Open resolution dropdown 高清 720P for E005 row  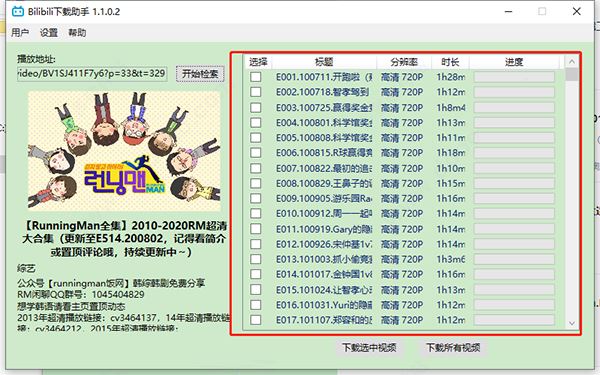coord(402,138)
